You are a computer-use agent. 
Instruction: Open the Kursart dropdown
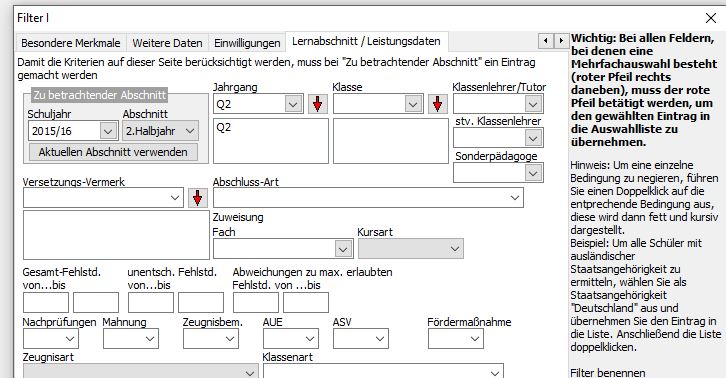[411, 249]
